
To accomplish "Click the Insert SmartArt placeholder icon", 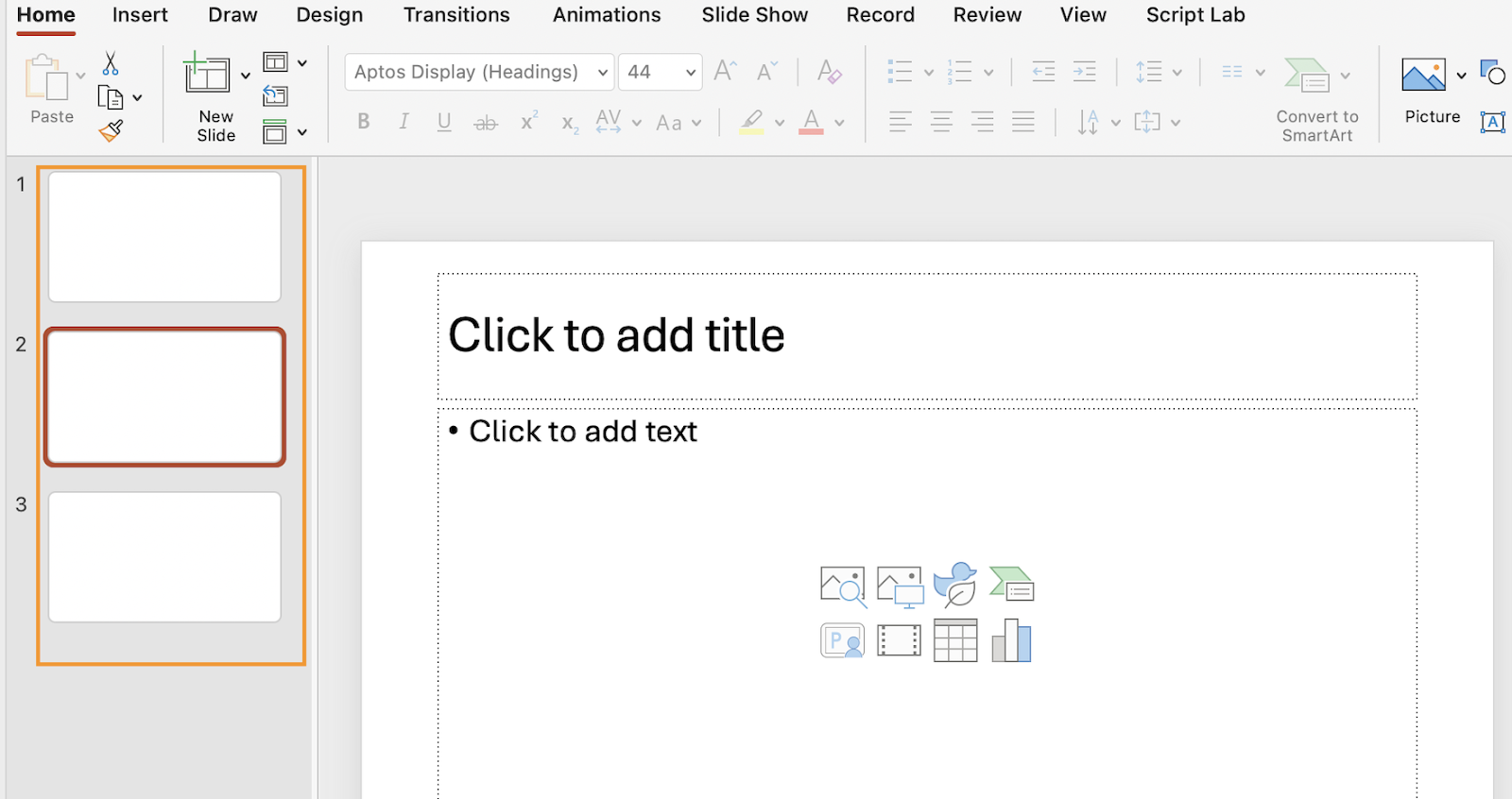I will 1011,586.
